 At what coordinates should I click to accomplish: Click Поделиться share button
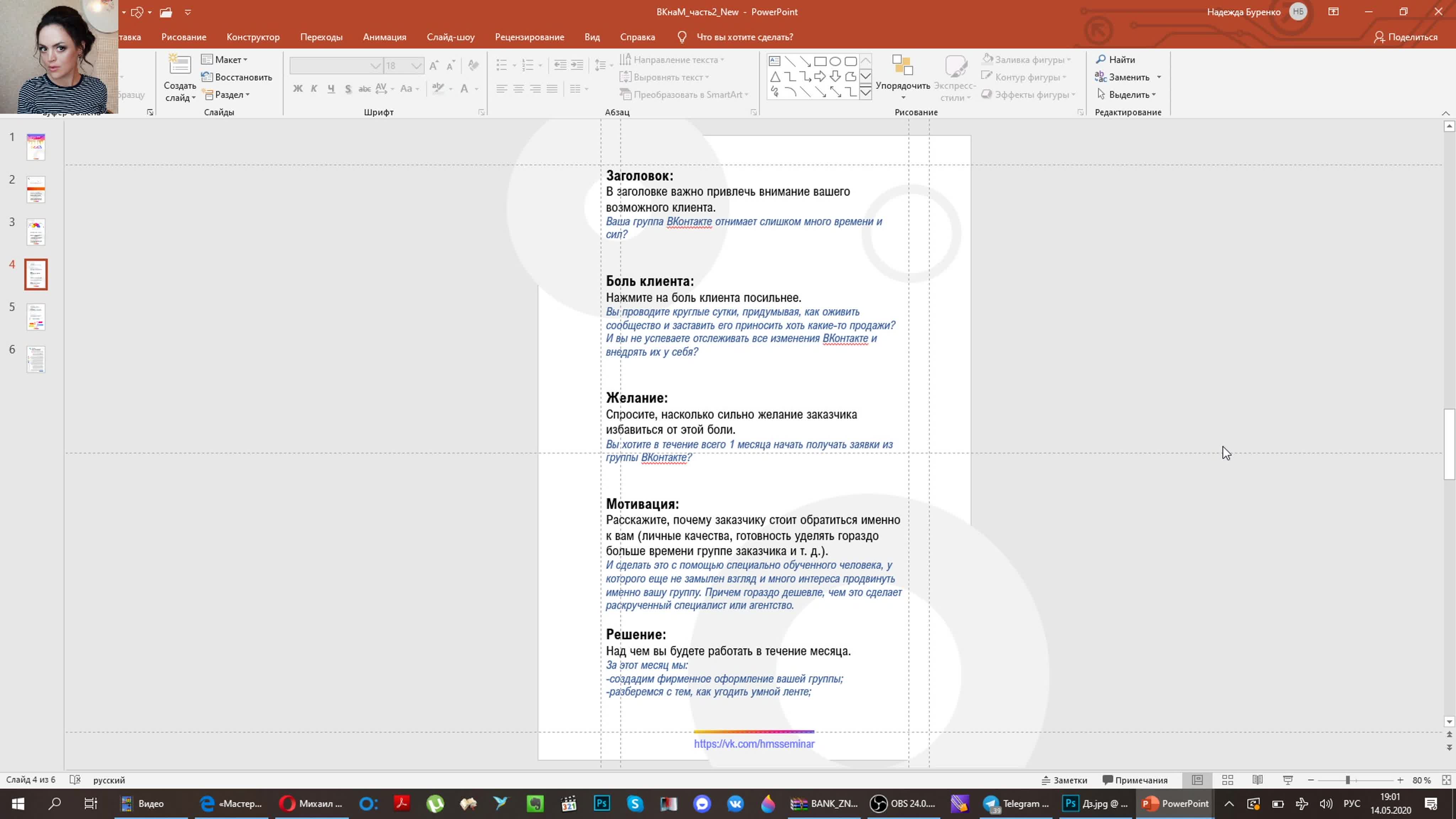click(1405, 37)
